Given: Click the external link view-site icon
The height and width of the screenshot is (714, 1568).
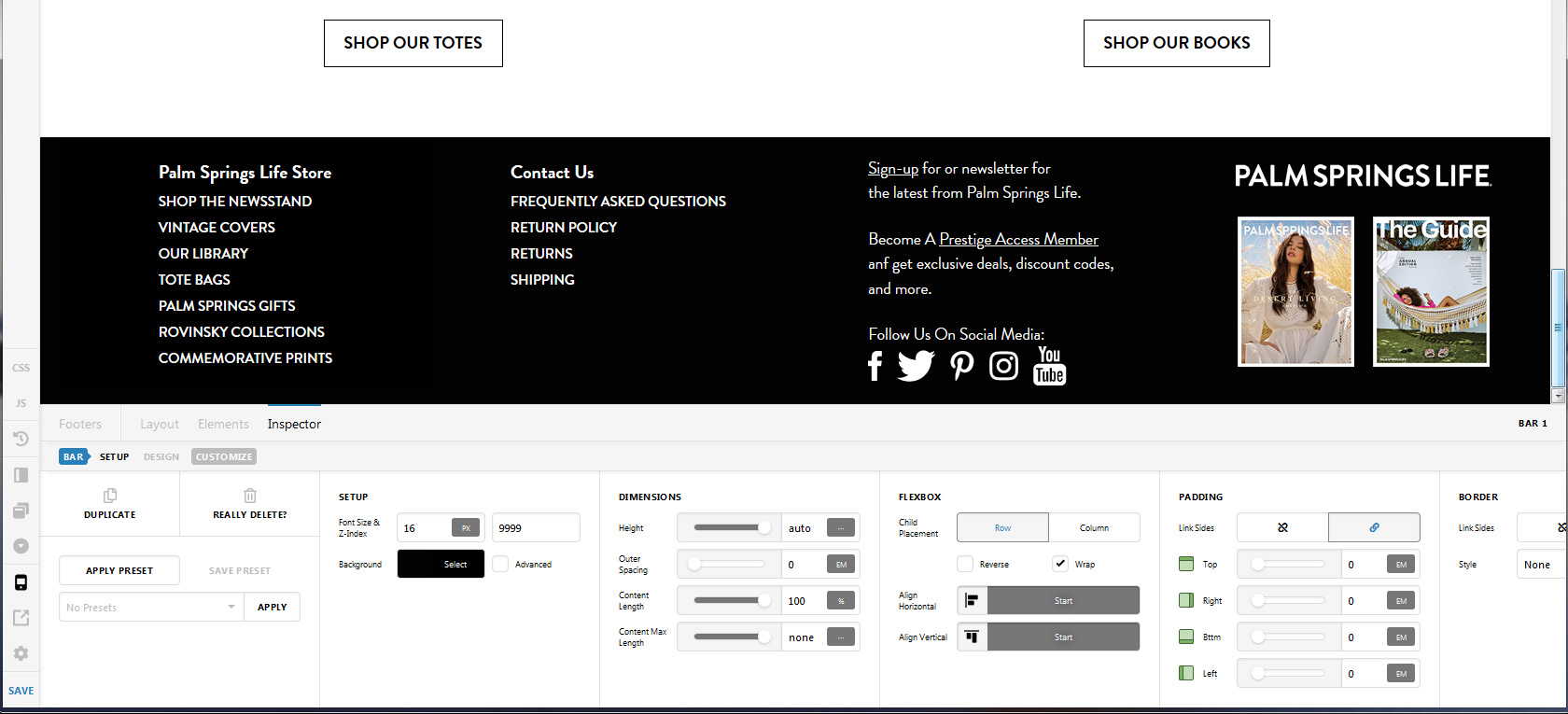Looking at the screenshot, I should point(21,618).
